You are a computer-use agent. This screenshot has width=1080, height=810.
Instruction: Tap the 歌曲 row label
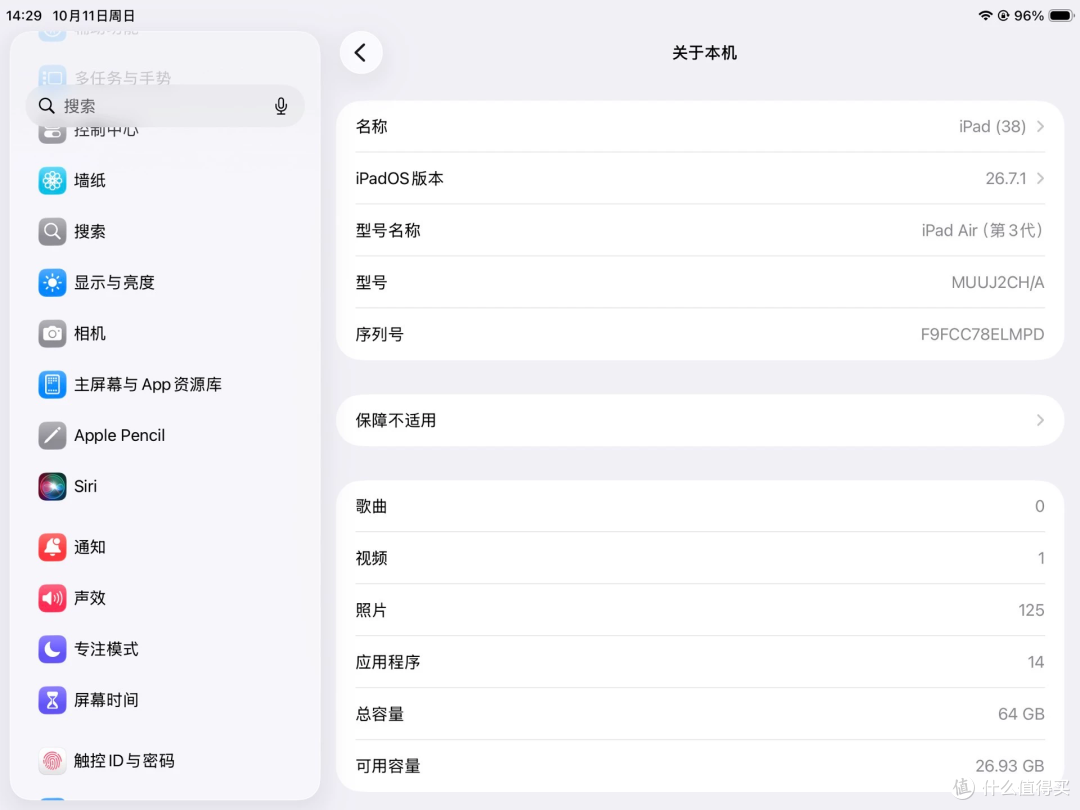coord(371,506)
